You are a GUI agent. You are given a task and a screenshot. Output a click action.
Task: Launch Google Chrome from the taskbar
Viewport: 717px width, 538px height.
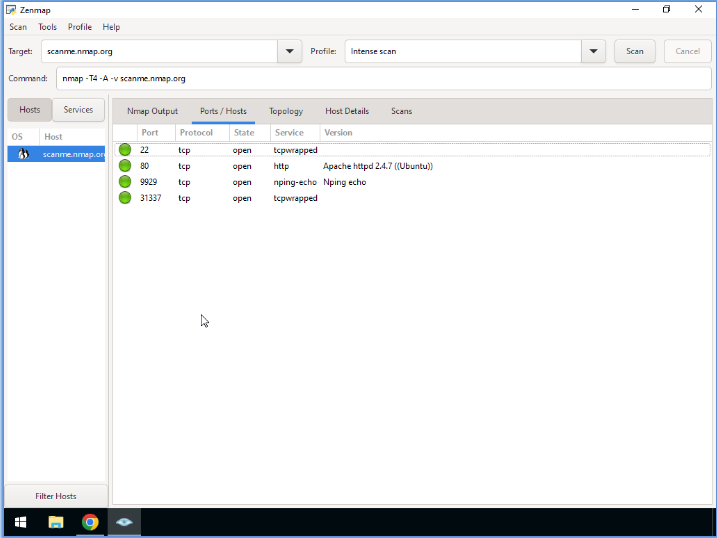[90, 522]
